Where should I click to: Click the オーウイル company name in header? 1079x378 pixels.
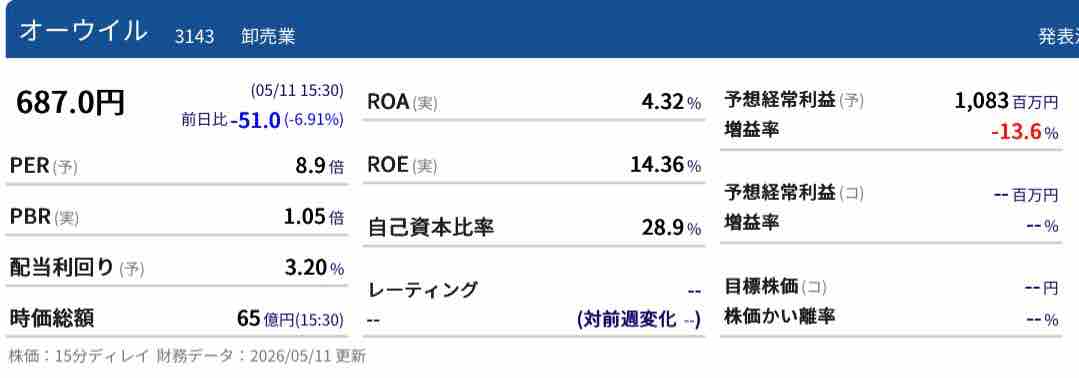[83, 32]
